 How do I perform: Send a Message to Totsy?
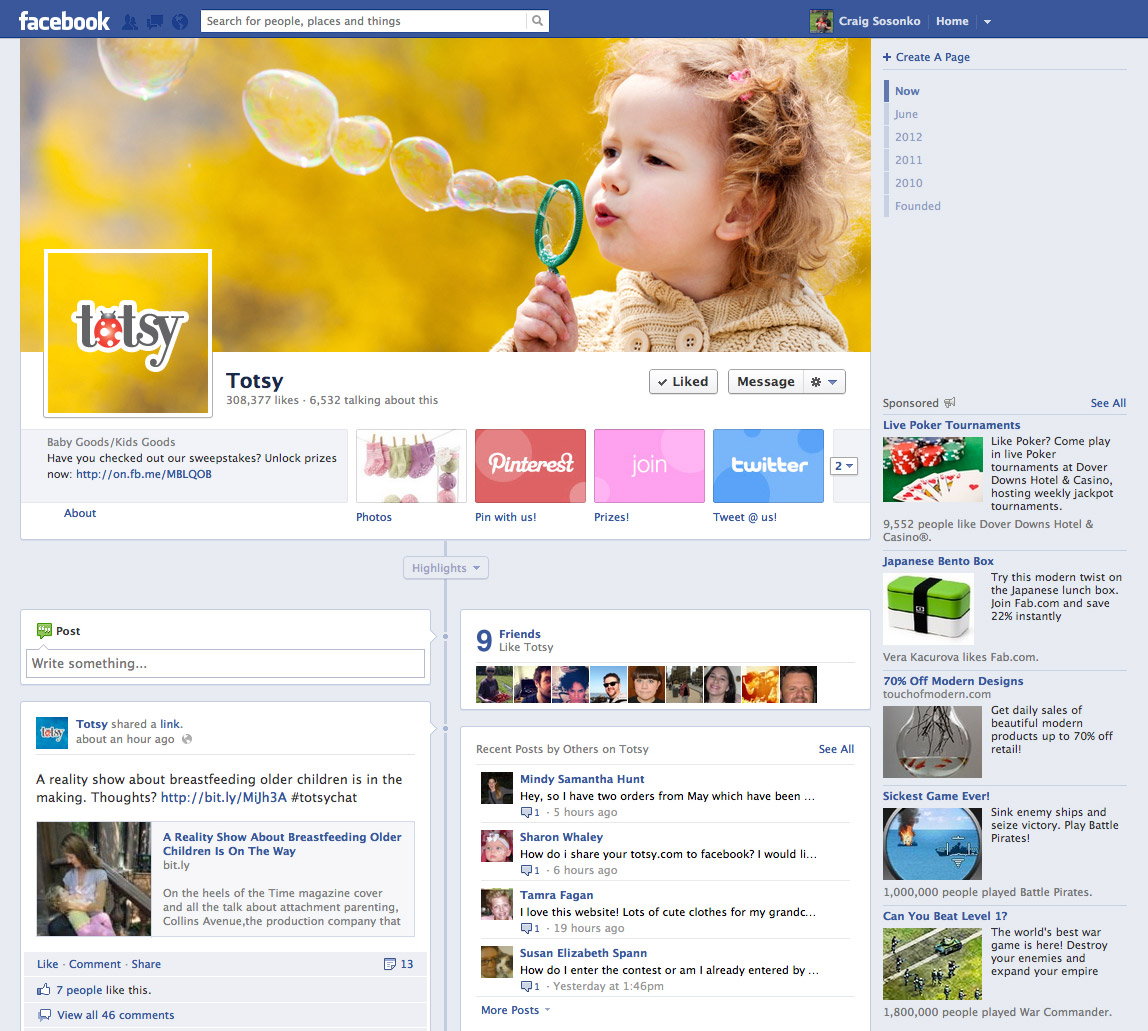coord(766,381)
